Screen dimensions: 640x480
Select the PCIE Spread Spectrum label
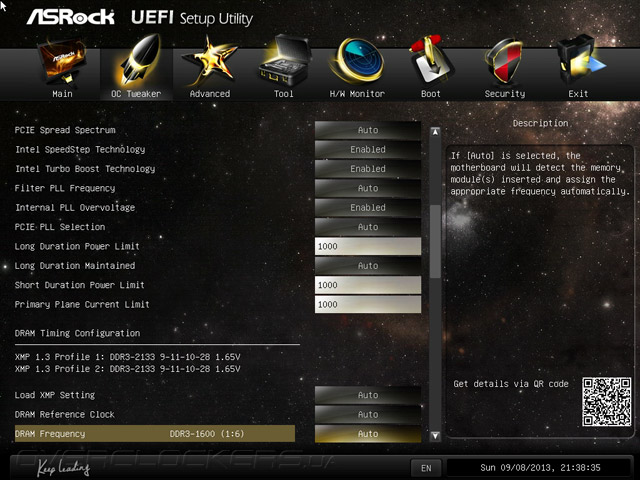(x=65, y=130)
